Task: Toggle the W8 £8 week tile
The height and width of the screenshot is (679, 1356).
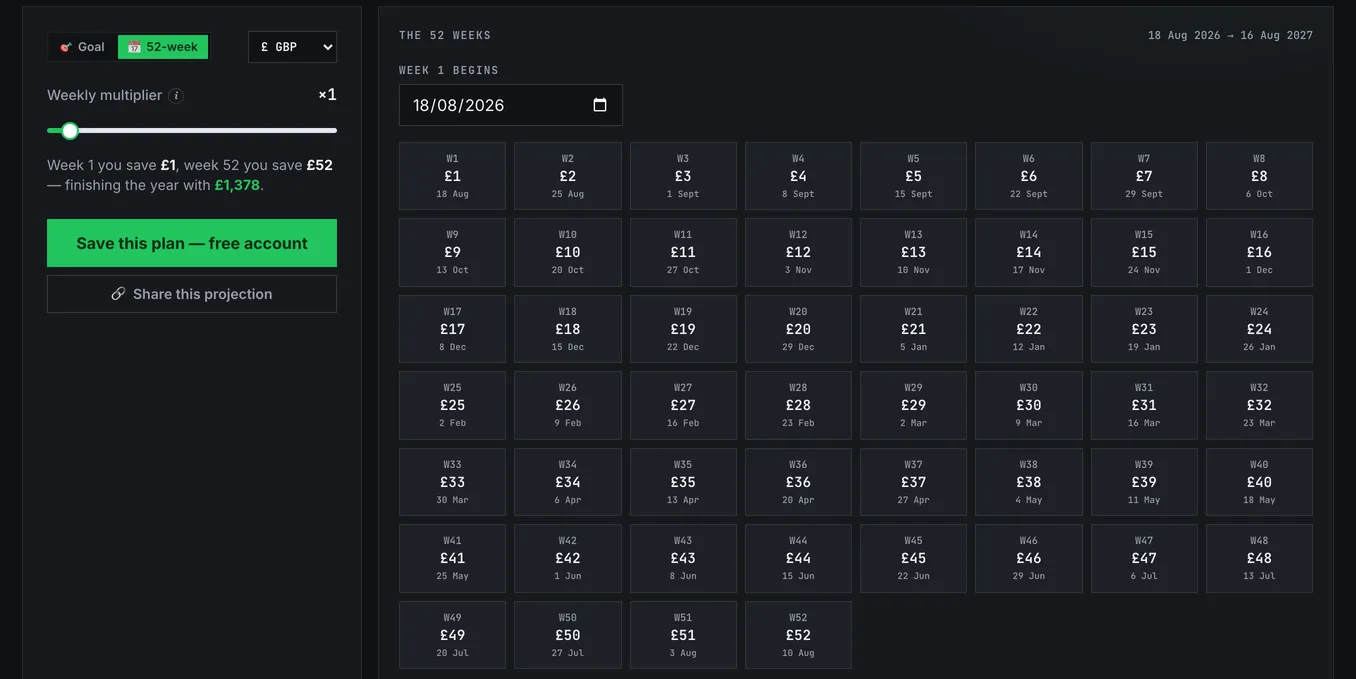Action: click(1259, 176)
